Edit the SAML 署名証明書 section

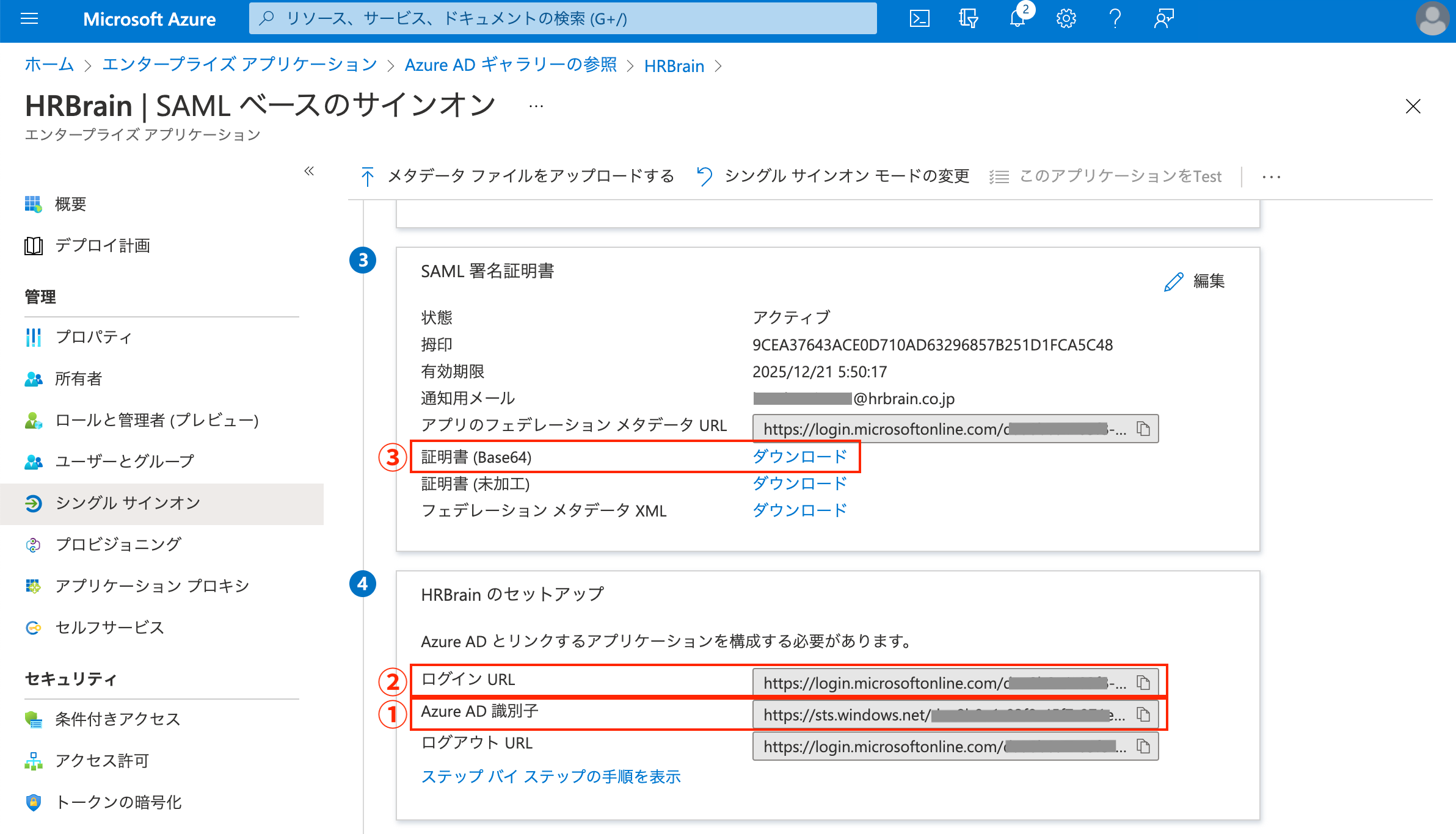(x=1195, y=281)
